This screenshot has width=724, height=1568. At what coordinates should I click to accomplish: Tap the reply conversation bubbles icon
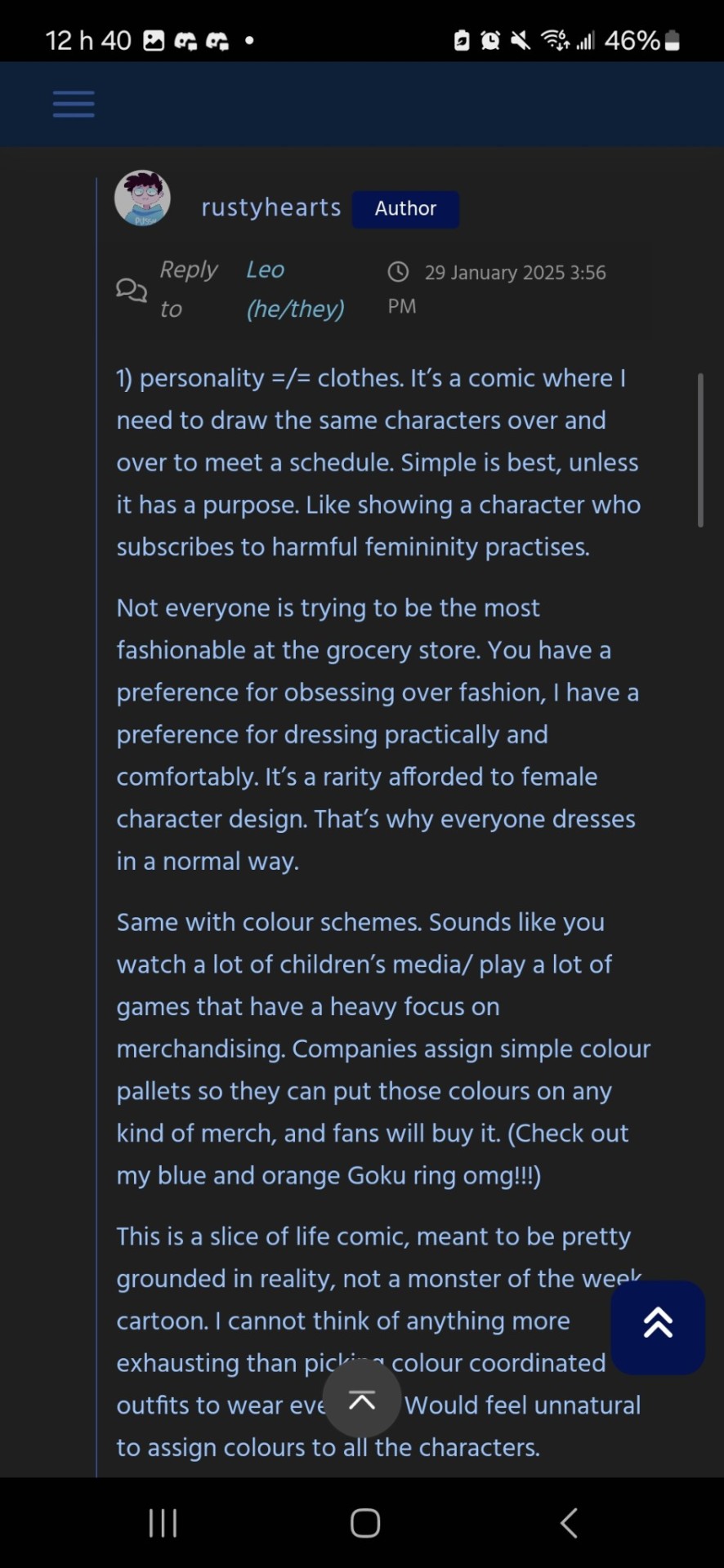[x=132, y=289]
